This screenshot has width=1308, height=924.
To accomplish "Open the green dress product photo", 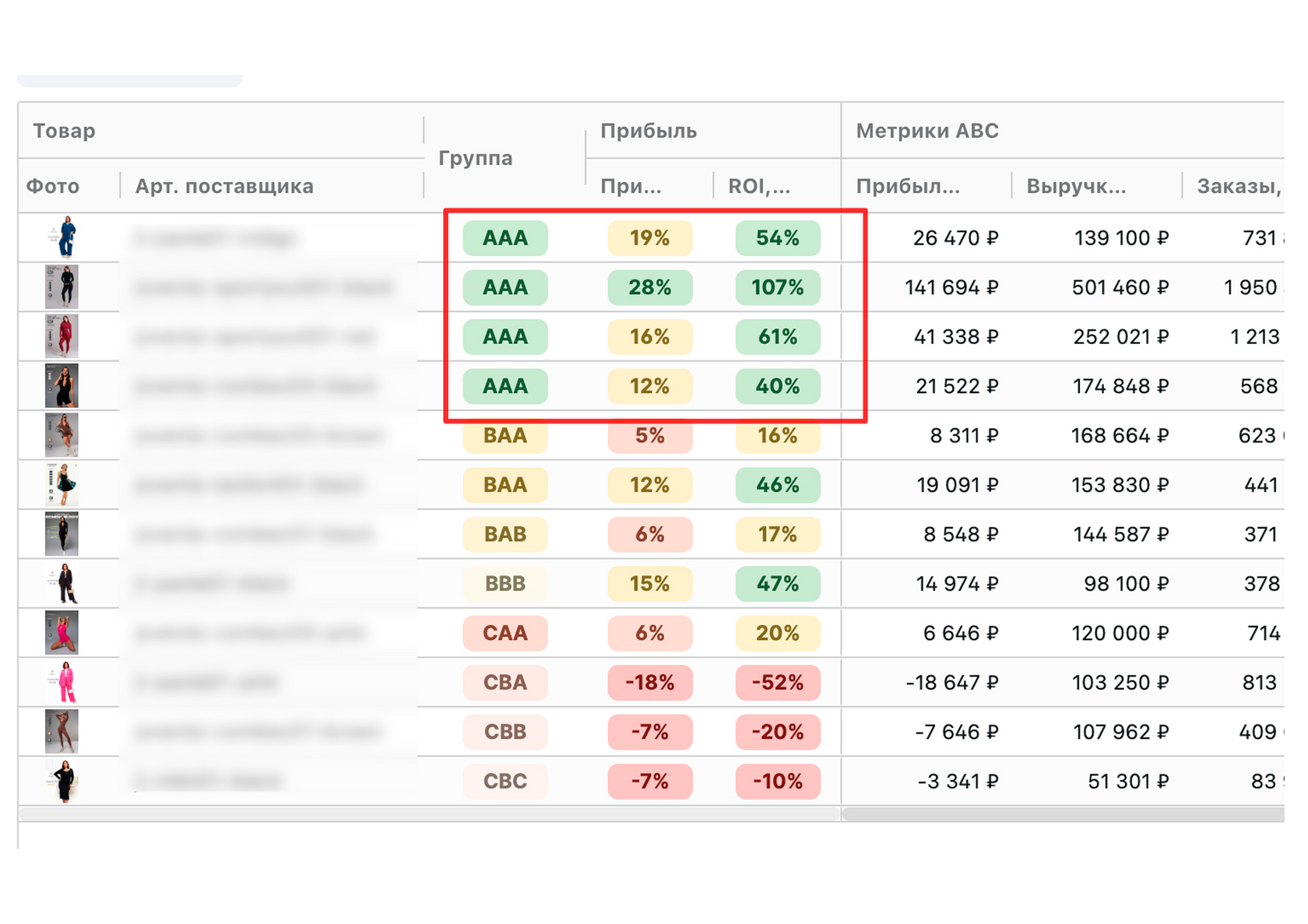I will [x=62, y=484].
